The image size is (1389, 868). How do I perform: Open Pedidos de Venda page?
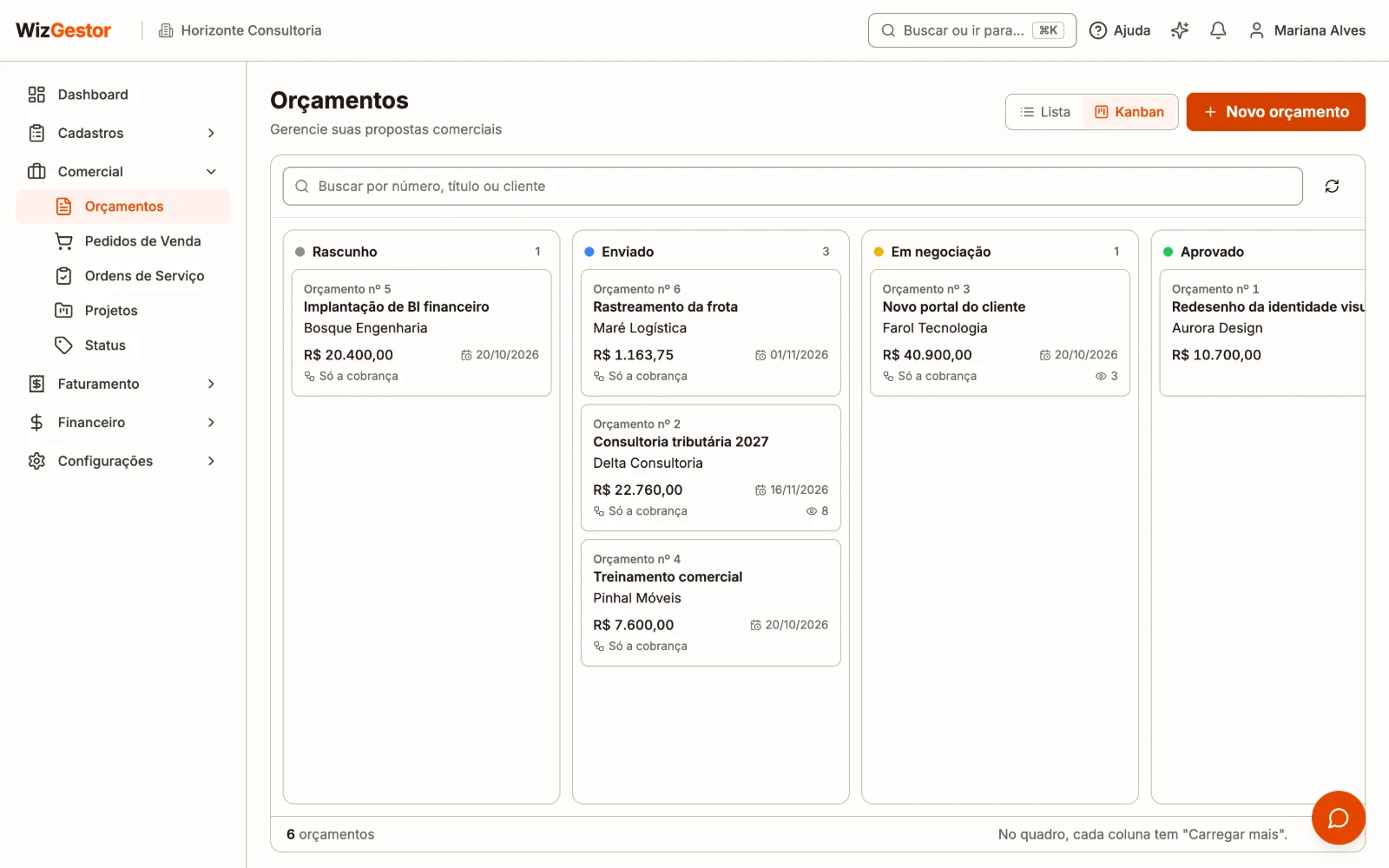(123, 241)
